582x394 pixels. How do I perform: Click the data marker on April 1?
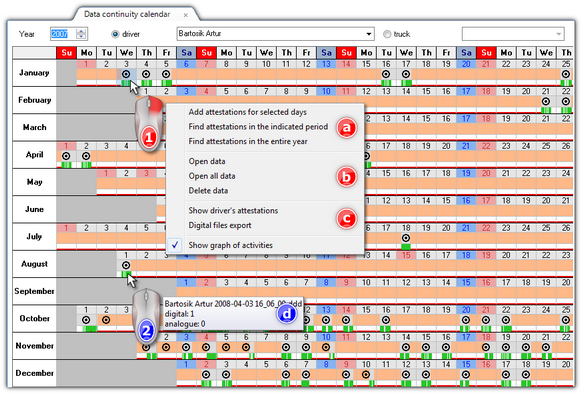click(66, 156)
